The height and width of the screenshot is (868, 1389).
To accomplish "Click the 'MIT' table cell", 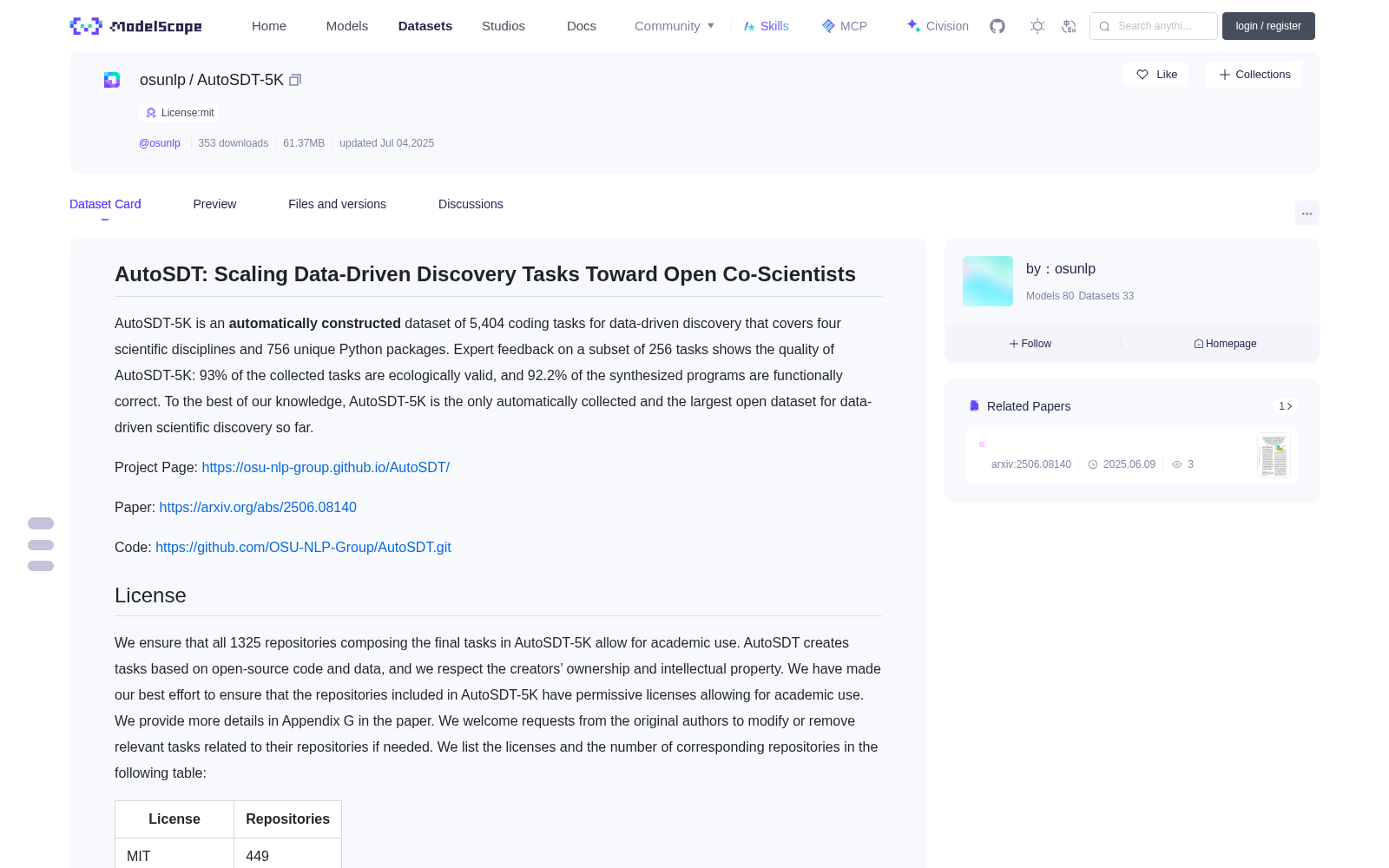I will click(174, 856).
